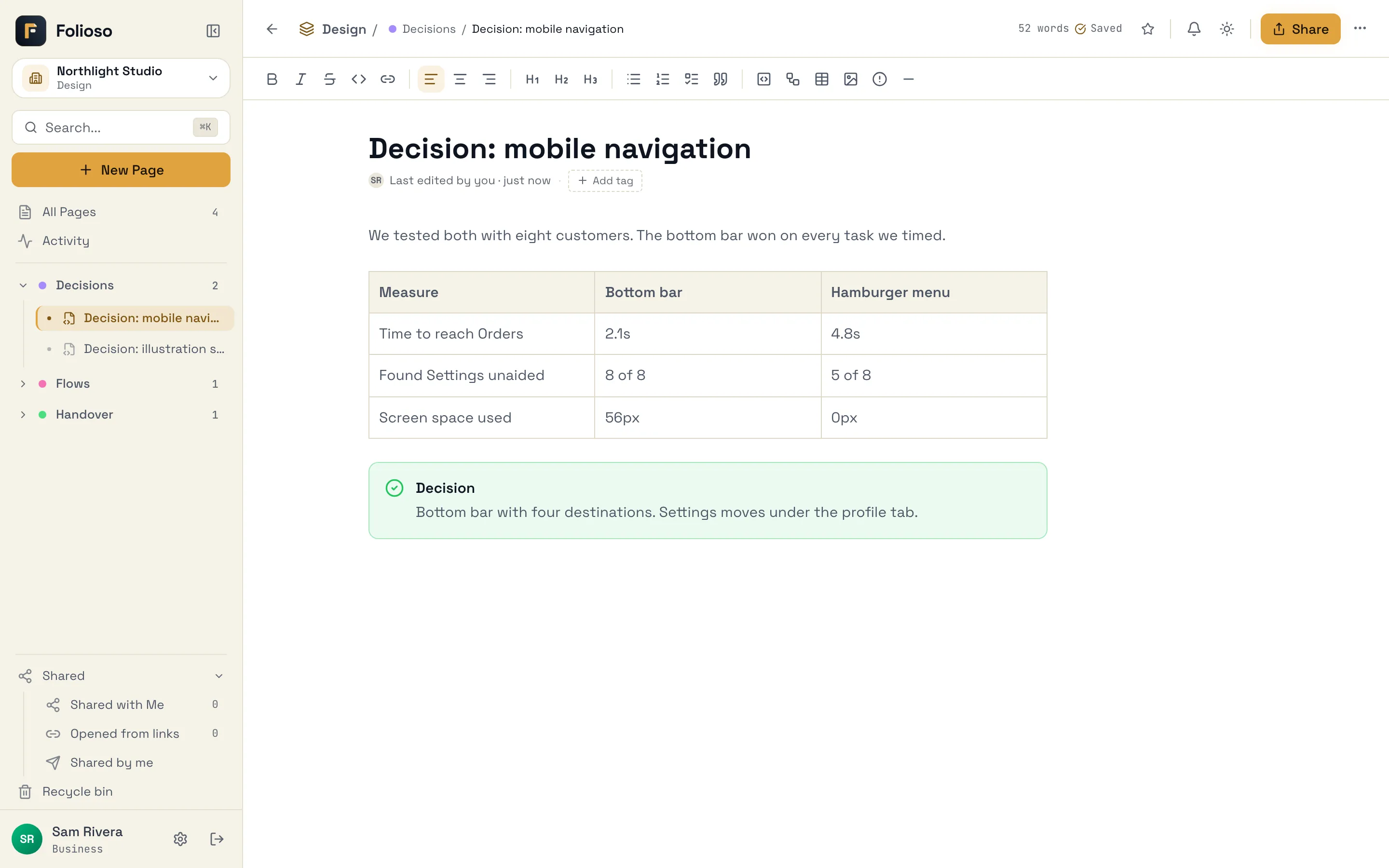This screenshot has height=868, width=1389.
Task: Click the 'Hamburger menu' column header
Action: tap(934, 292)
